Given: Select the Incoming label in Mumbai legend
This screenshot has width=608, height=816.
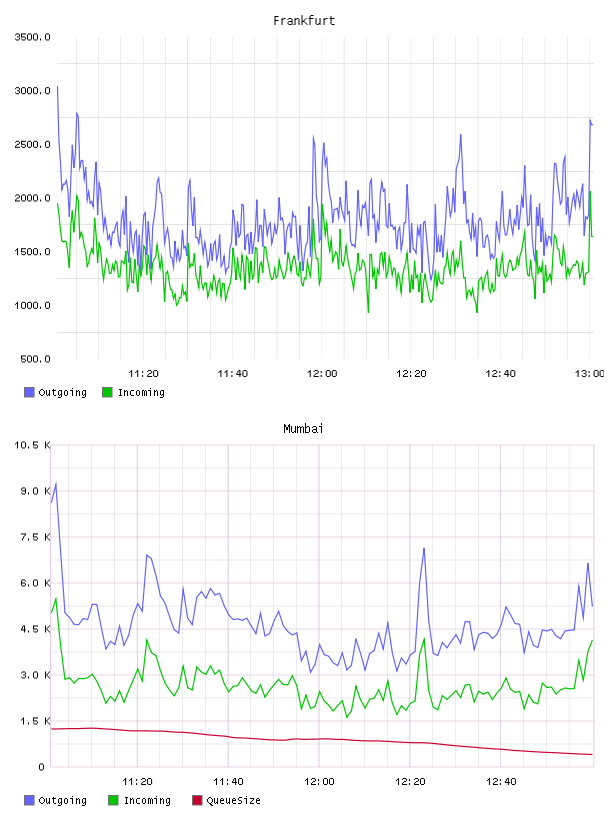Looking at the screenshot, I should [x=147, y=800].
